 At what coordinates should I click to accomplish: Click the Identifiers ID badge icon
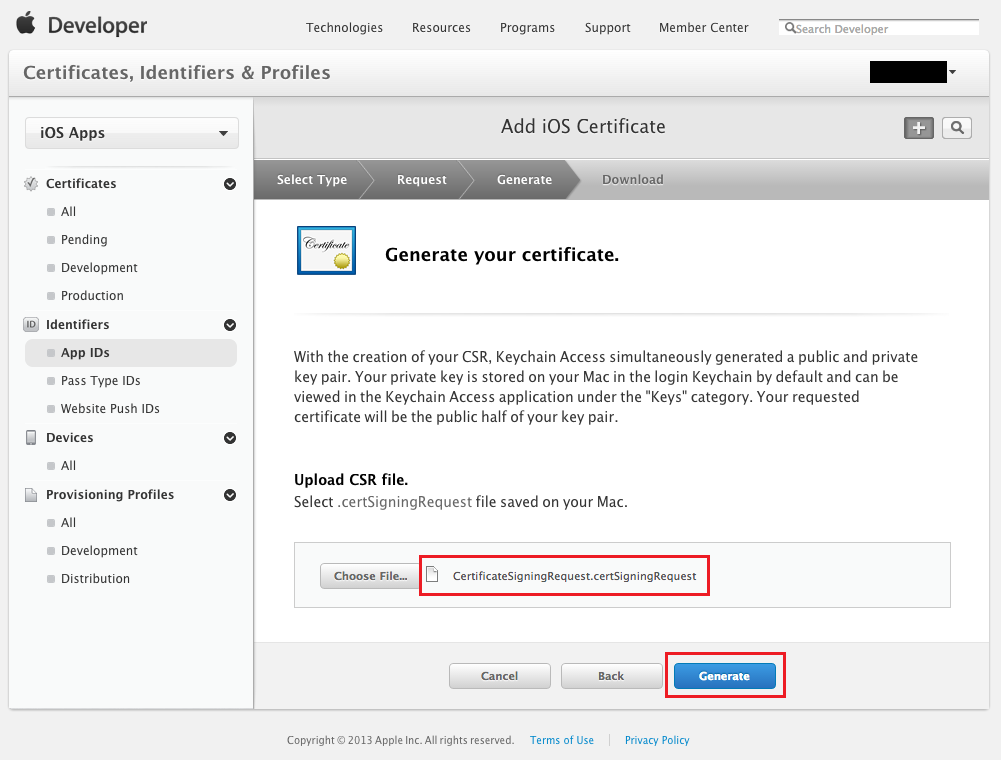point(31,324)
